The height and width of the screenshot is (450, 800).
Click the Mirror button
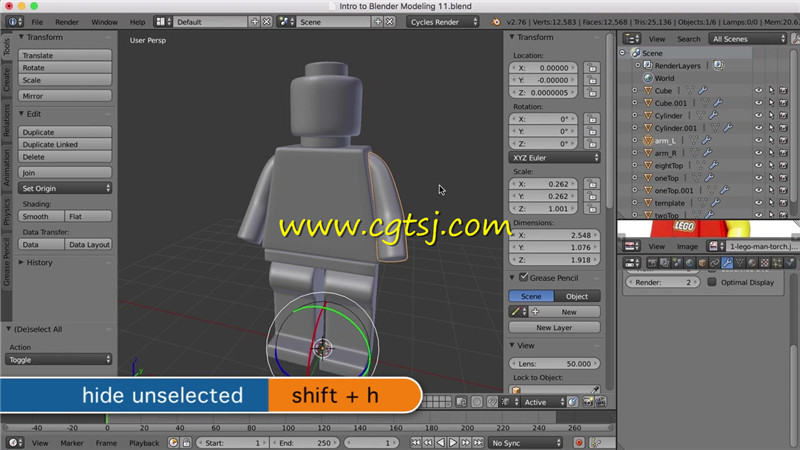pyautogui.click(x=65, y=96)
